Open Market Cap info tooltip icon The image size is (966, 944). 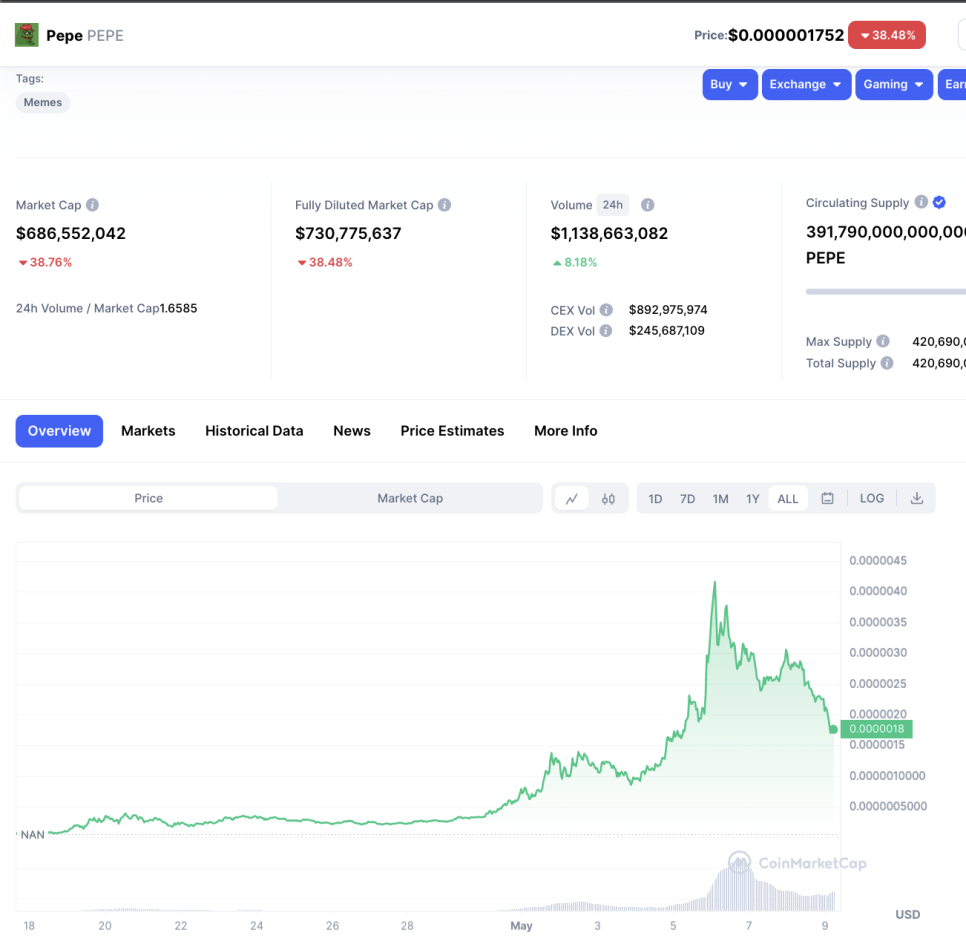point(92,205)
